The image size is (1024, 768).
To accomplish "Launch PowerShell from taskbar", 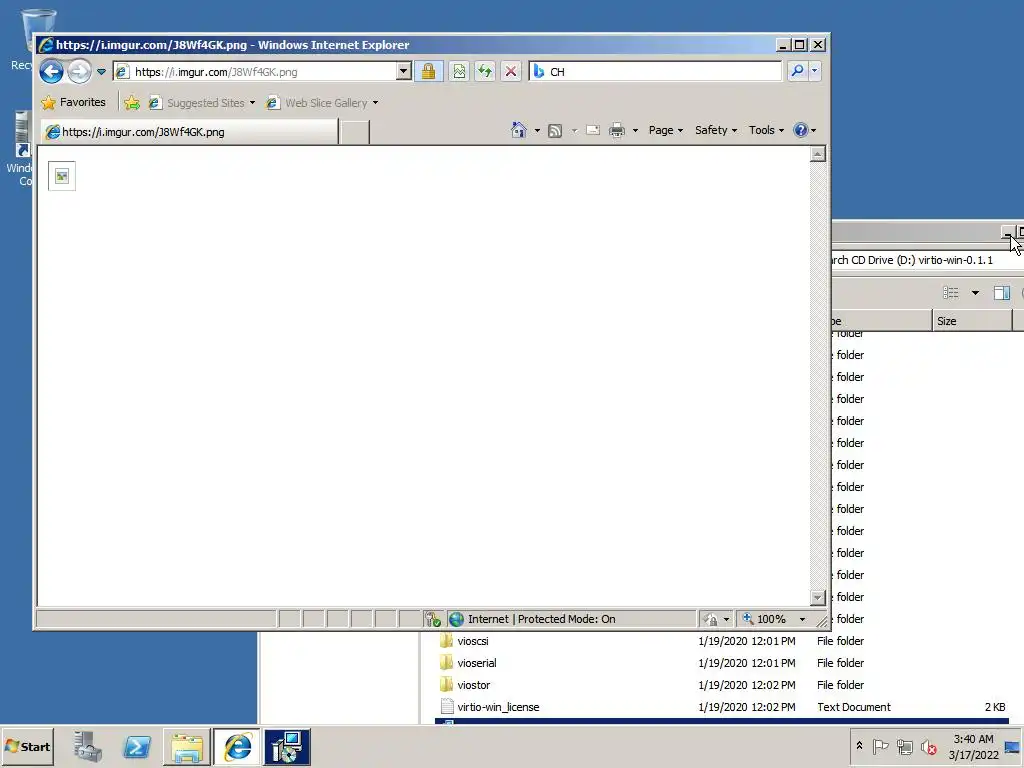I will [137, 746].
